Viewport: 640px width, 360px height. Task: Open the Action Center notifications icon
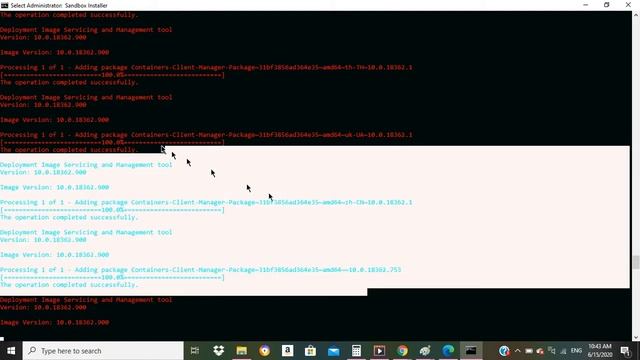pyautogui.click(x=625, y=351)
